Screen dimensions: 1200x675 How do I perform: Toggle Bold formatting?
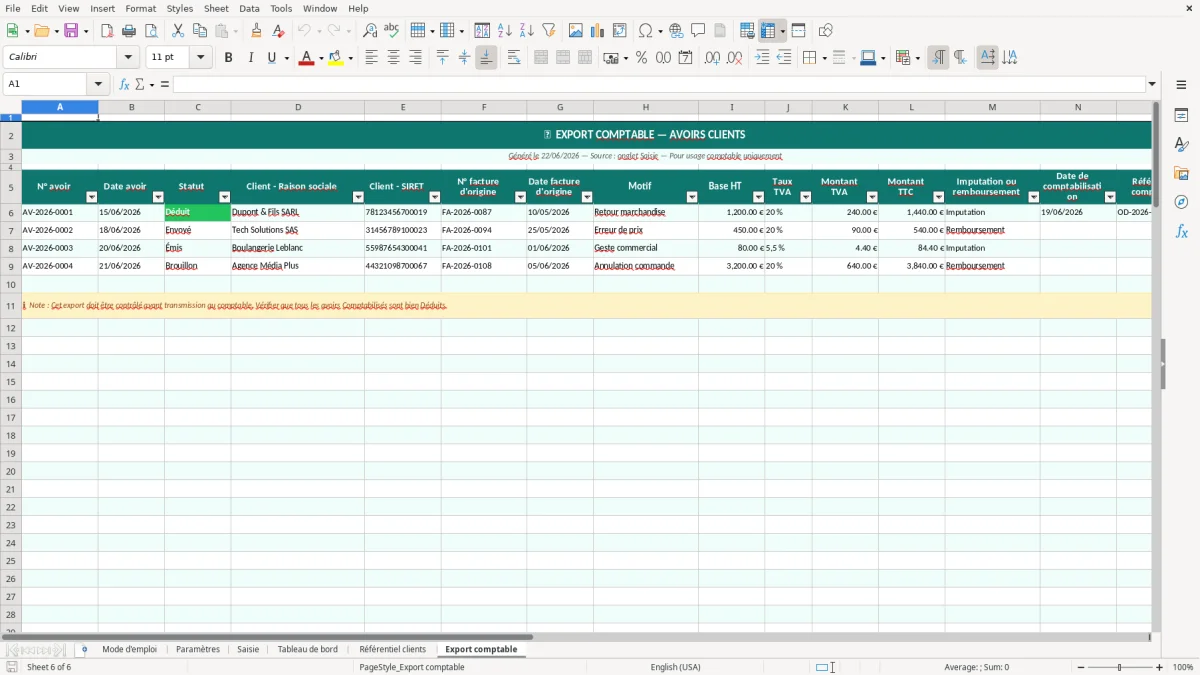coord(228,58)
